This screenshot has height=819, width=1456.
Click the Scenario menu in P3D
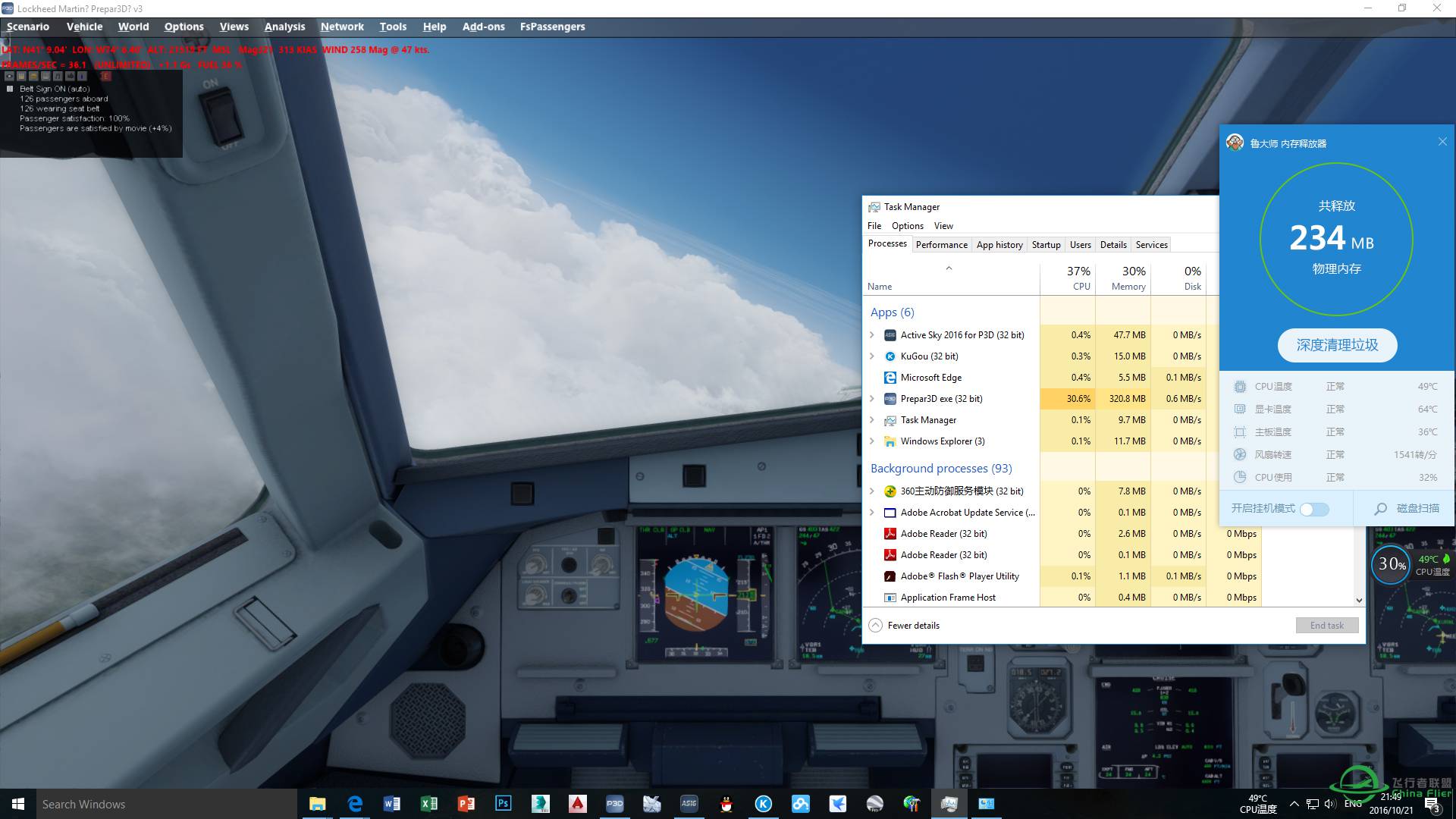[x=29, y=26]
